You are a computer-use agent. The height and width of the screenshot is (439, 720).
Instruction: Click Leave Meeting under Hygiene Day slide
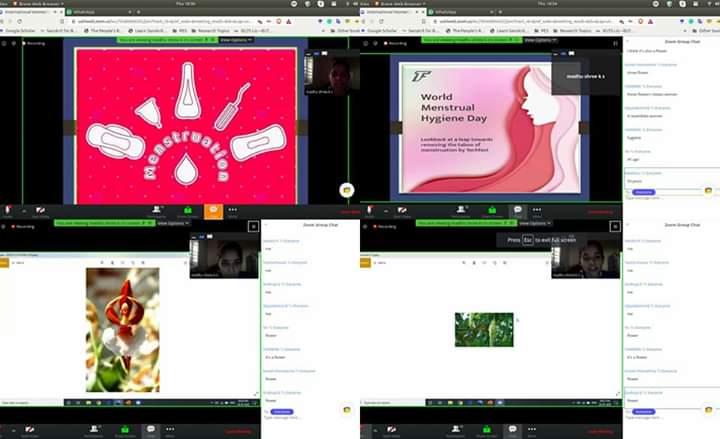[603, 212]
